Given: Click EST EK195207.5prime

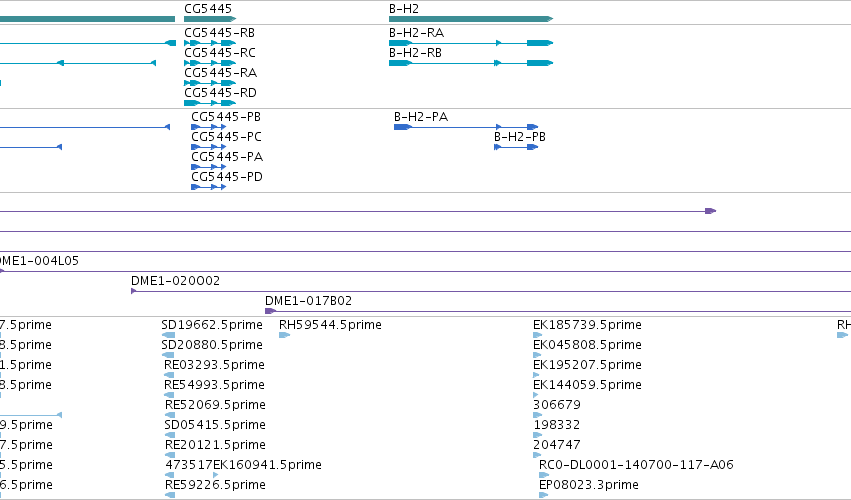Looking at the screenshot, I should click(587, 365).
